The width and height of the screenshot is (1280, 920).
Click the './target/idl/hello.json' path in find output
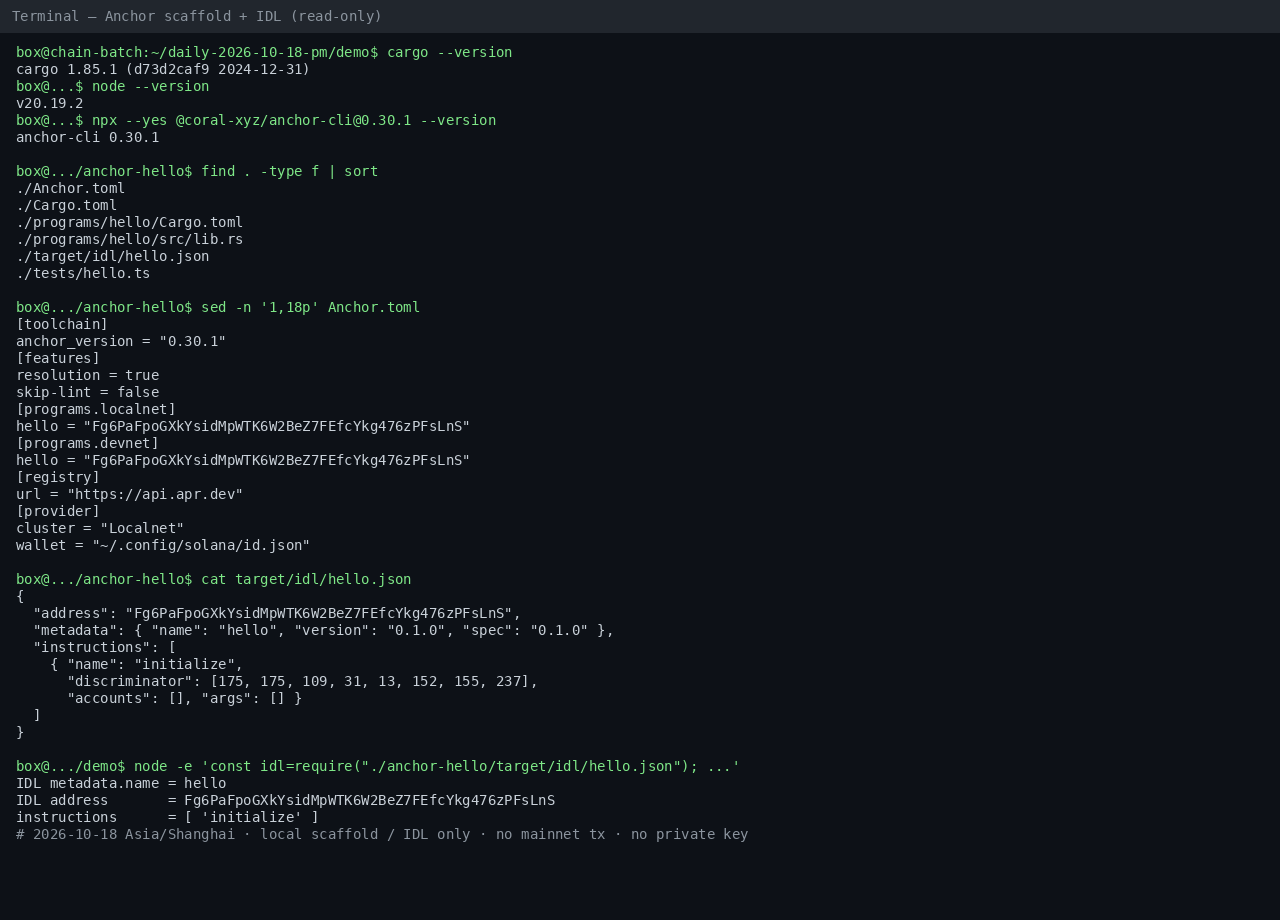[113, 256]
